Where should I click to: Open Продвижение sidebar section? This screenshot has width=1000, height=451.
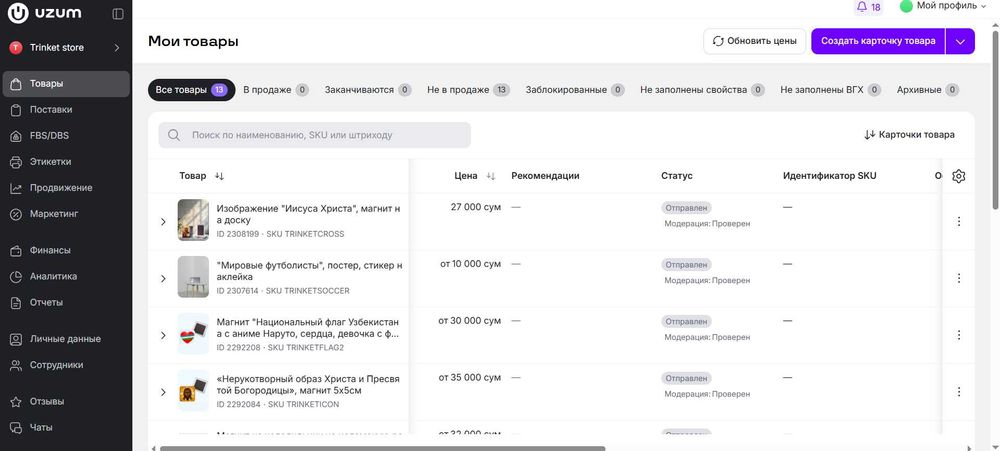[66, 188]
